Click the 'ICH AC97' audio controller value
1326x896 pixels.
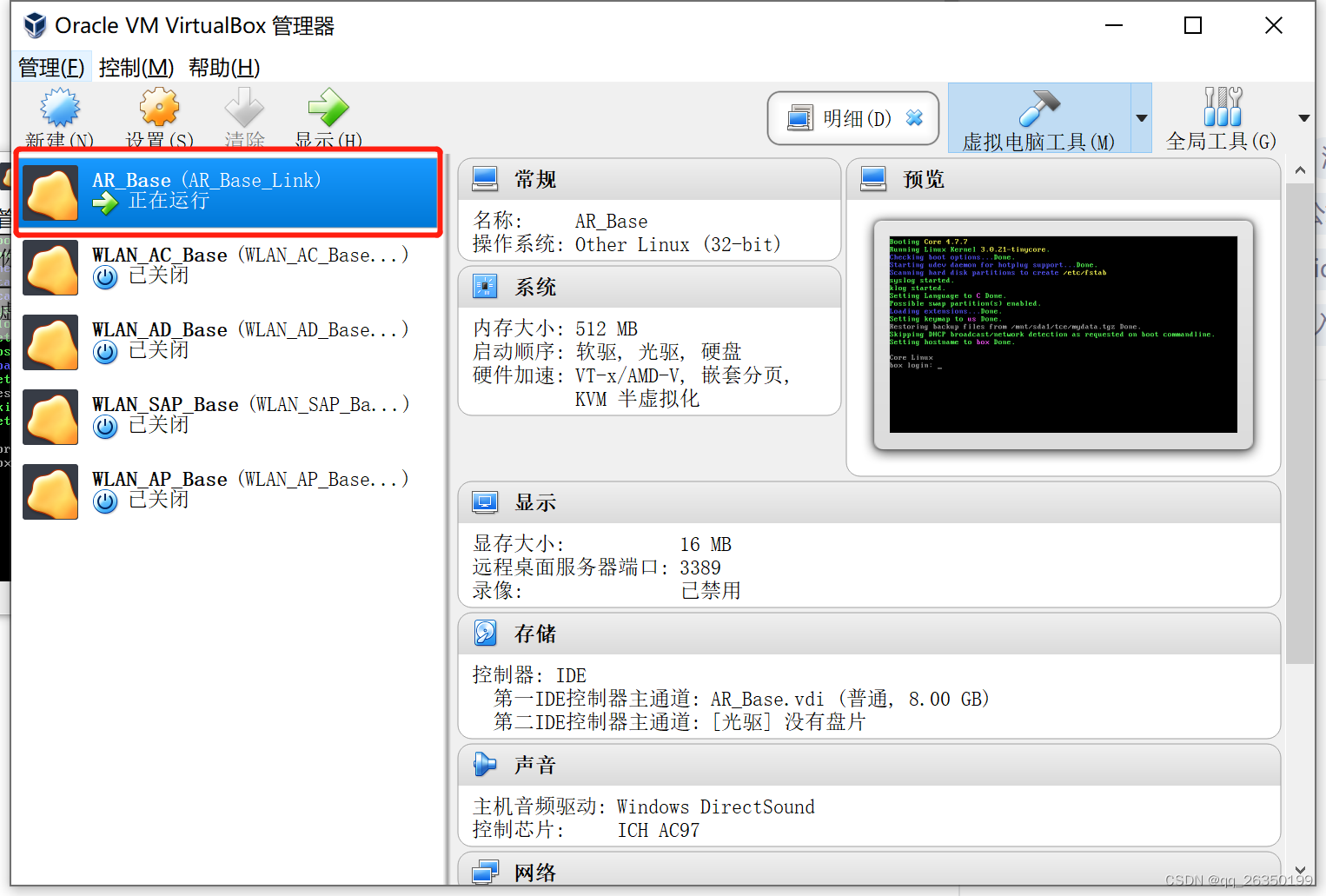pyautogui.click(x=659, y=830)
